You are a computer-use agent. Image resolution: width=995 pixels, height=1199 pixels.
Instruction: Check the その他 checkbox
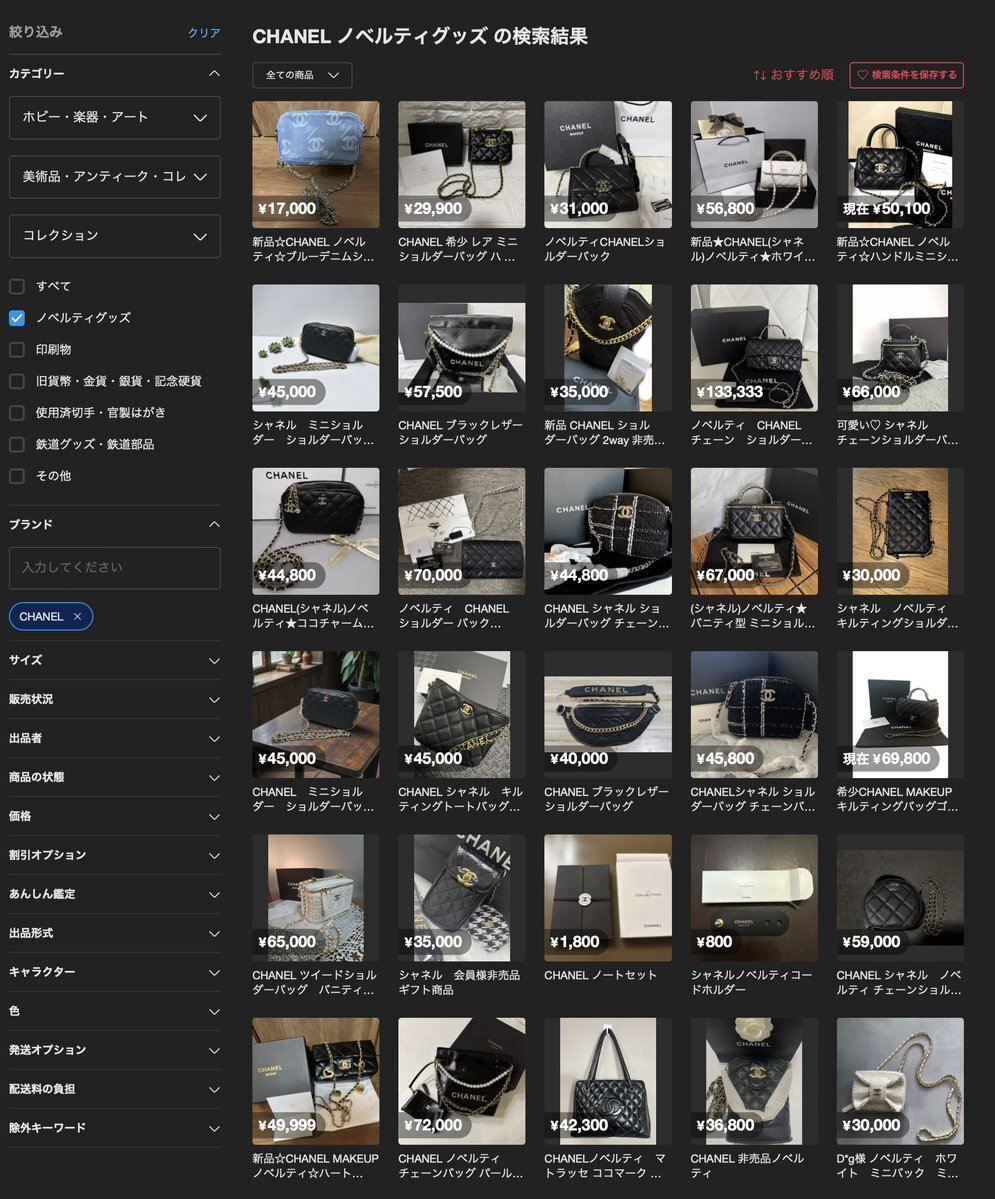point(17,476)
